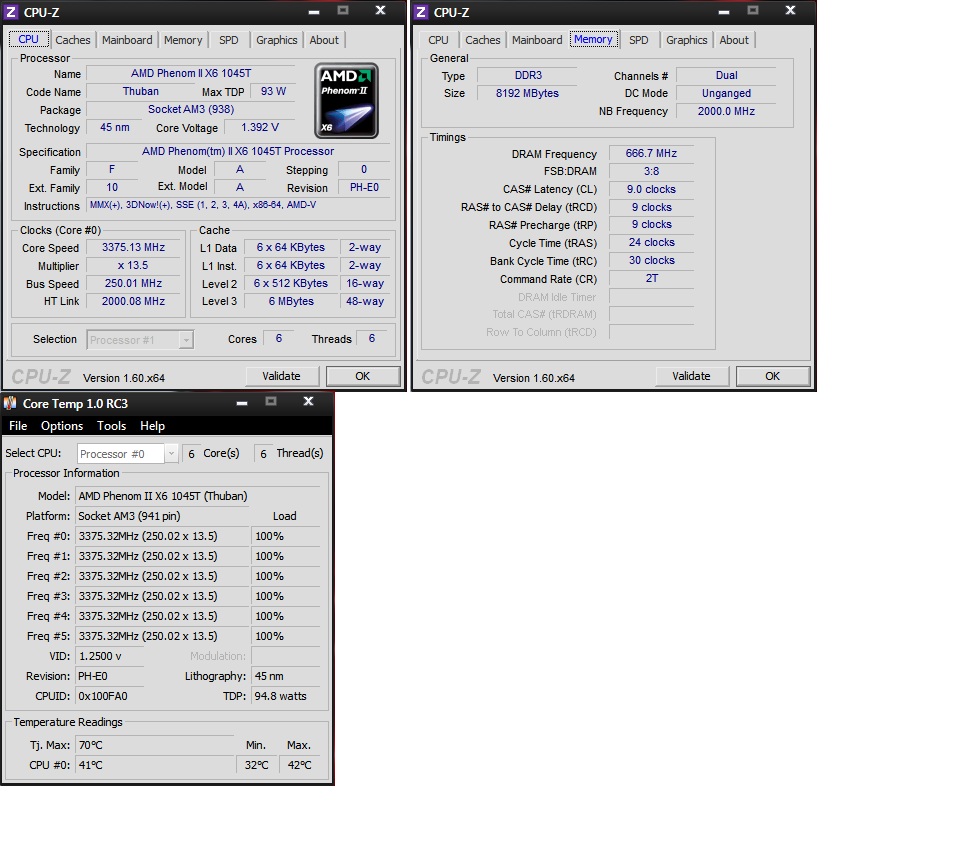
Task: Click the processor Name field AMD Phenom II X6 1045T
Action: 191,73
